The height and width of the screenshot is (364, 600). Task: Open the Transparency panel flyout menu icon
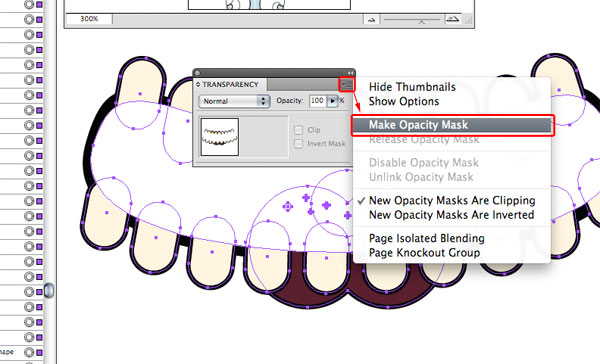(x=347, y=84)
